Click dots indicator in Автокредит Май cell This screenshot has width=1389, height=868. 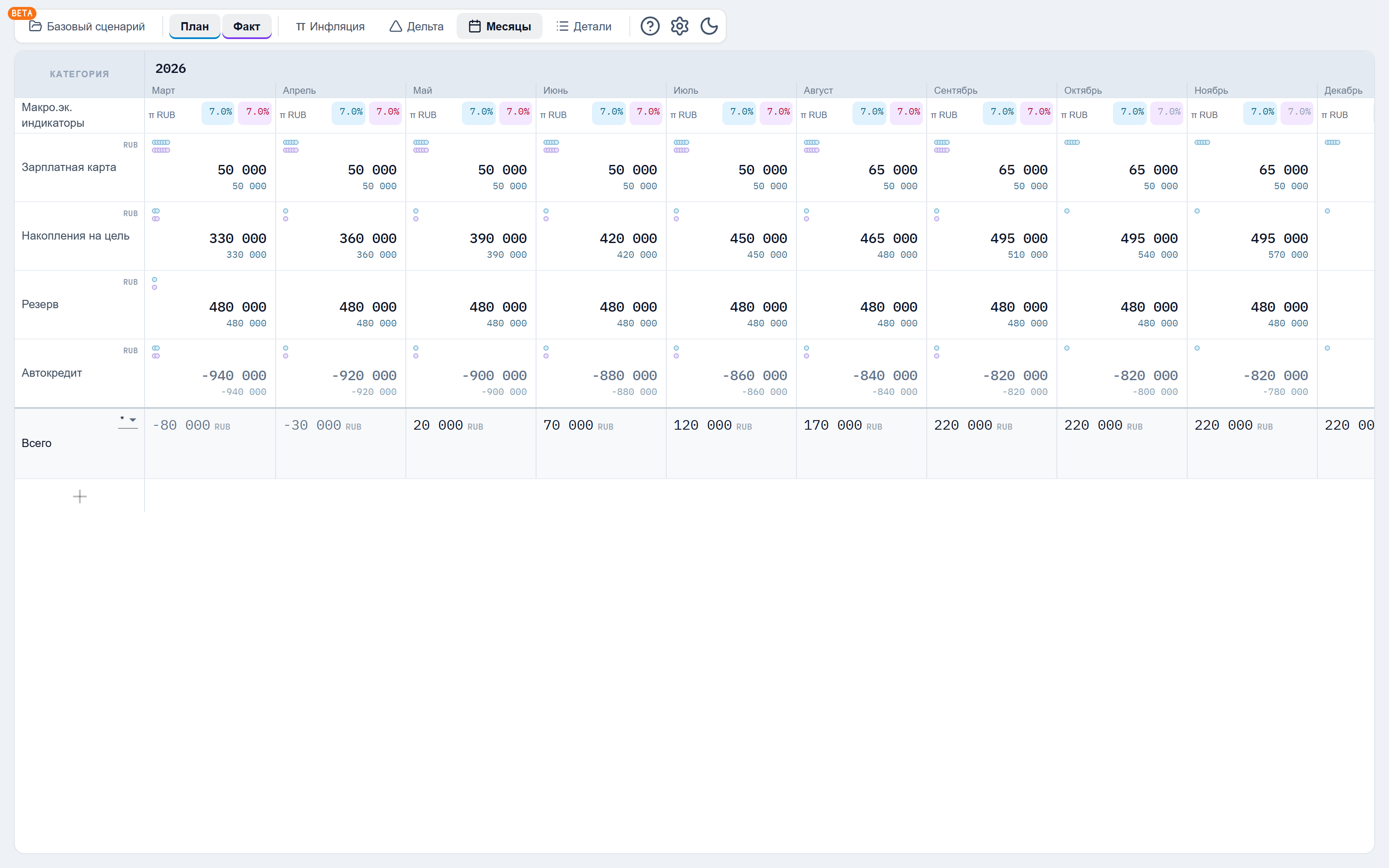(x=416, y=352)
